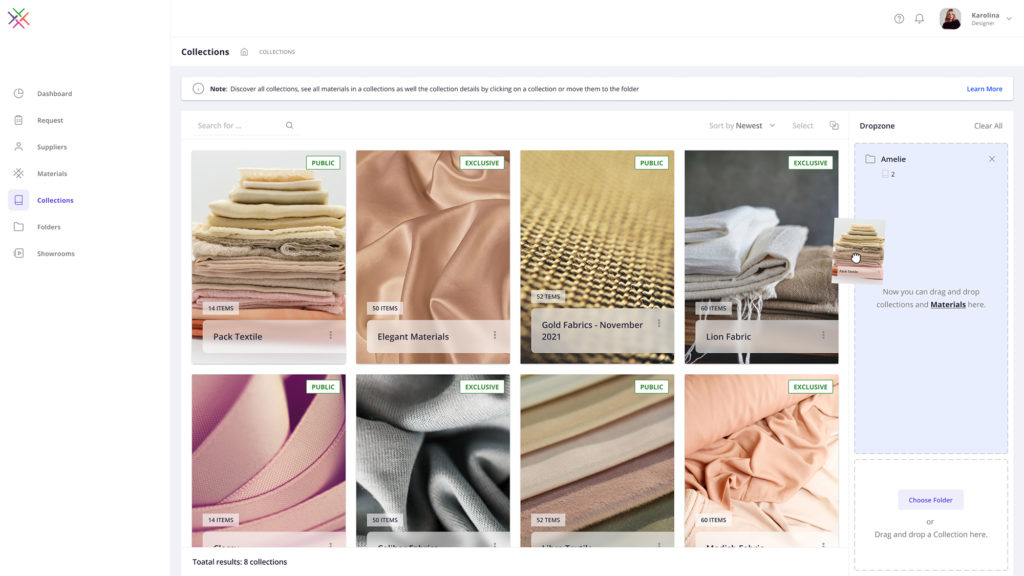1024x576 pixels.
Task: Click the Suppliers person icon
Action: tap(18, 147)
